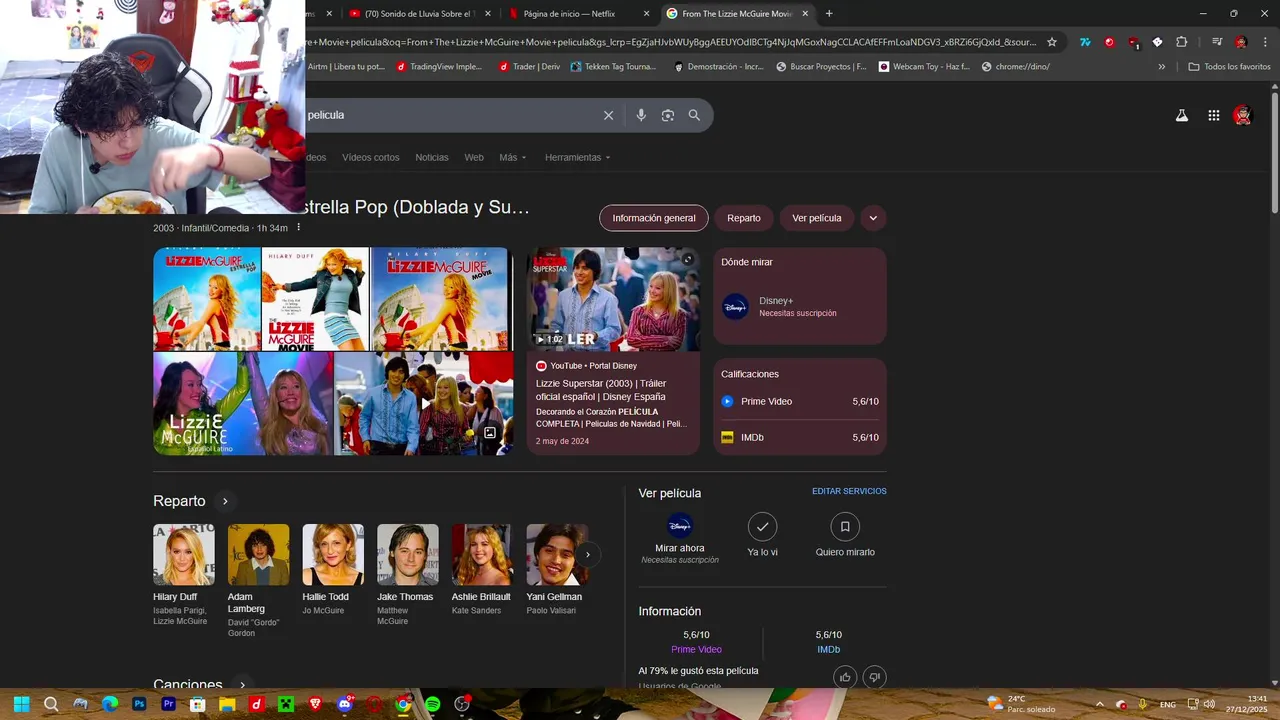Viewport: 1280px width, 720px height.
Task: Toggle Quiero mirarlo watchlist bookmark
Action: coord(845,536)
